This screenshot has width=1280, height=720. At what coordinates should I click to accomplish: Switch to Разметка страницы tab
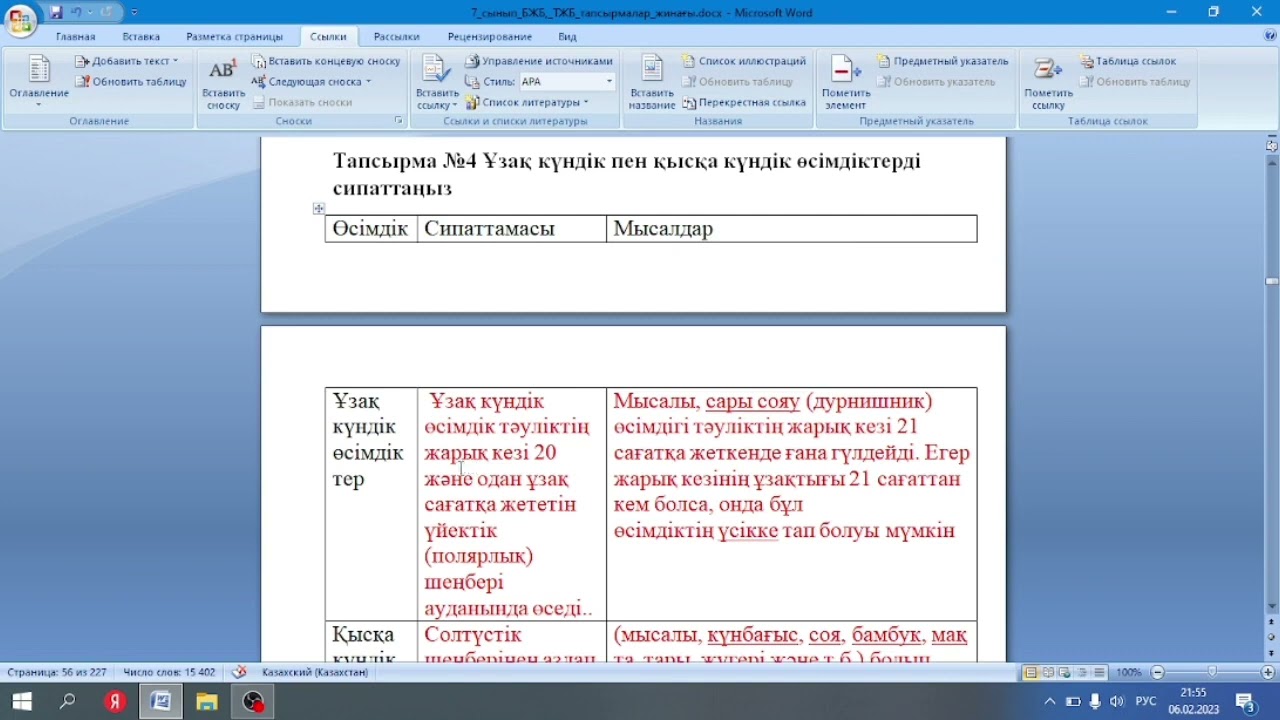[x=235, y=37]
